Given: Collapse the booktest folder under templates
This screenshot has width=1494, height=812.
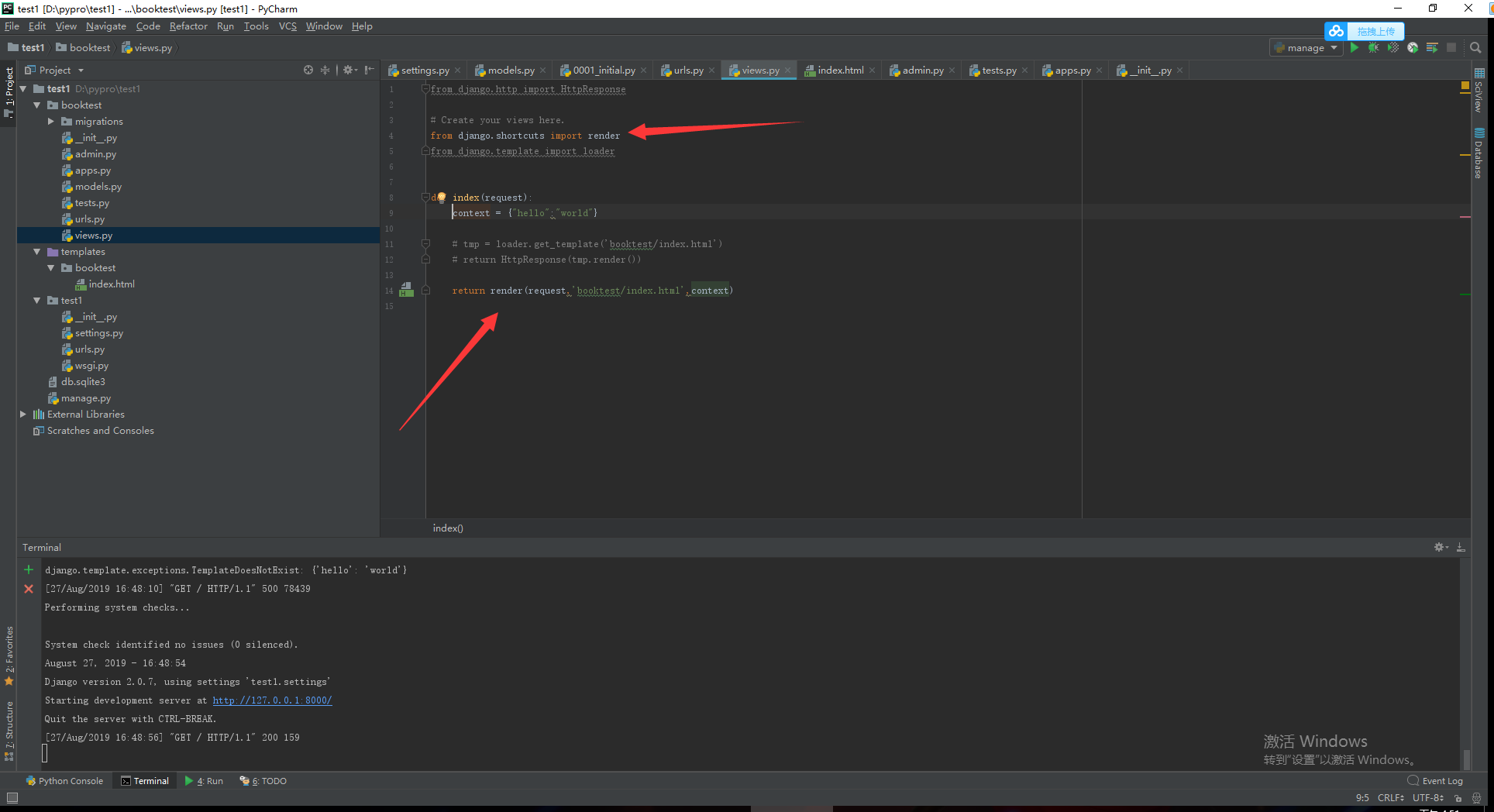Looking at the screenshot, I should (51, 268).
